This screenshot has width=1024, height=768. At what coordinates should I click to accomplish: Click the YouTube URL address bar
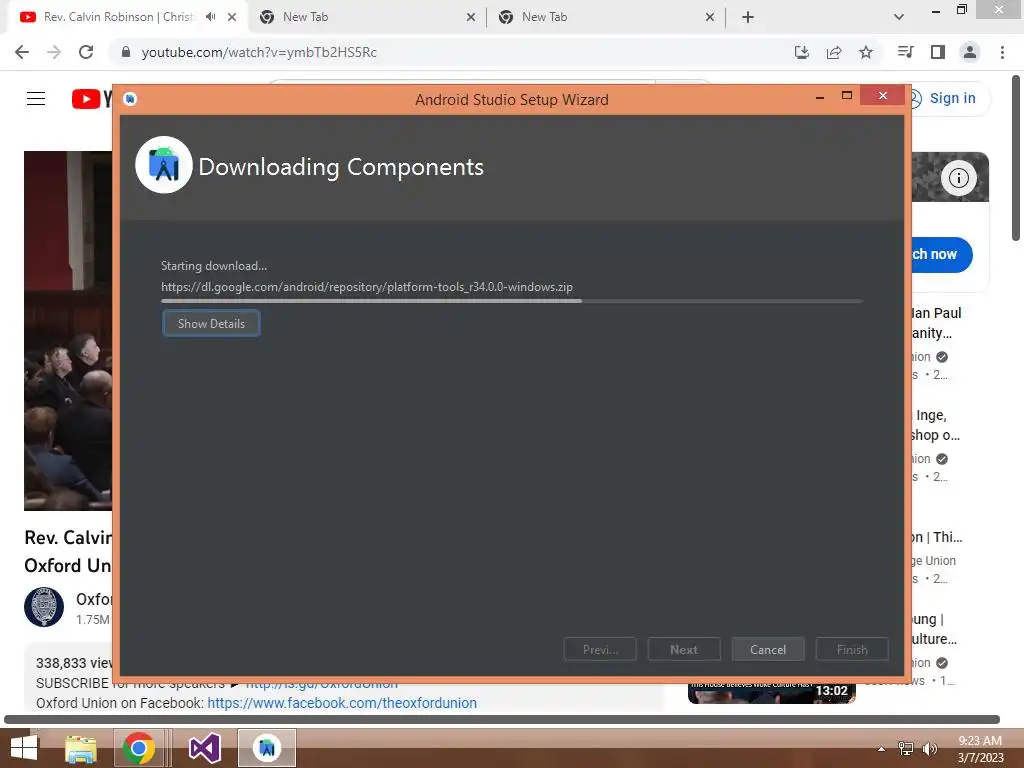coord(259,52)
